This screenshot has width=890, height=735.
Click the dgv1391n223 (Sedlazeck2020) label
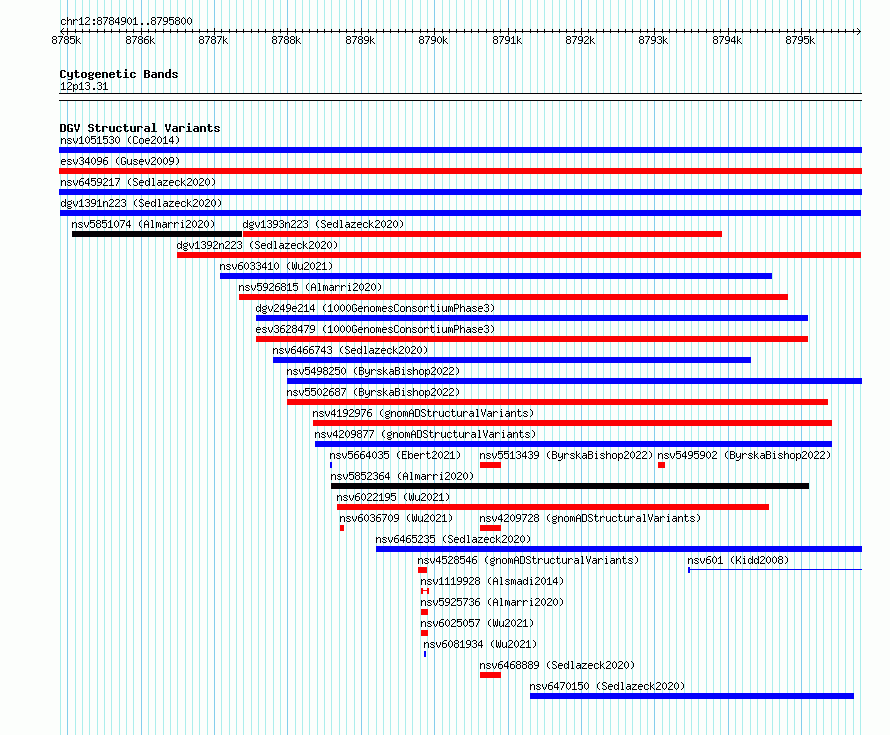[141, 203]
